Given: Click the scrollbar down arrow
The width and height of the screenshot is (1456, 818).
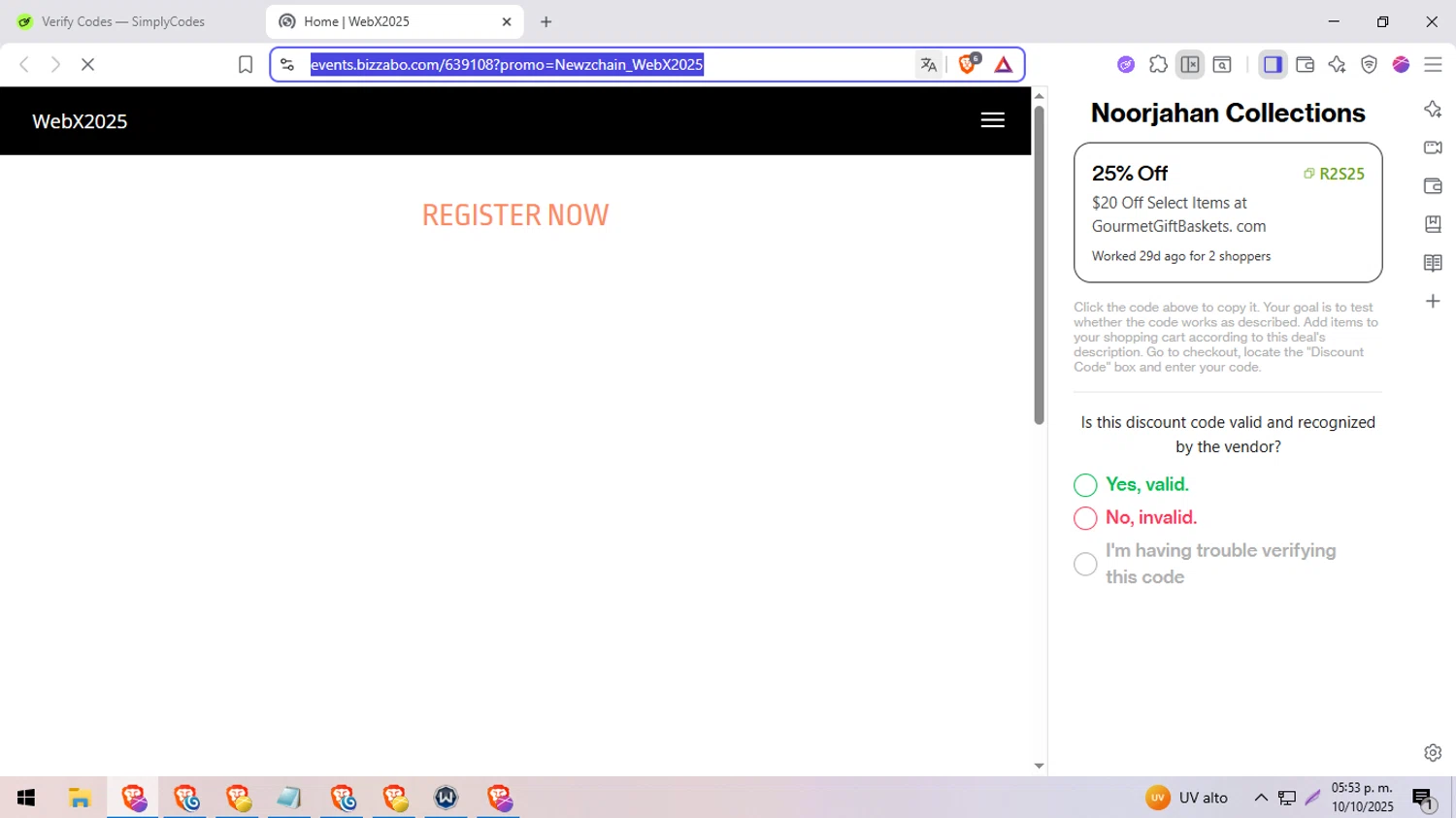Looking at the screenshot, I should [x=1039, y=766].
